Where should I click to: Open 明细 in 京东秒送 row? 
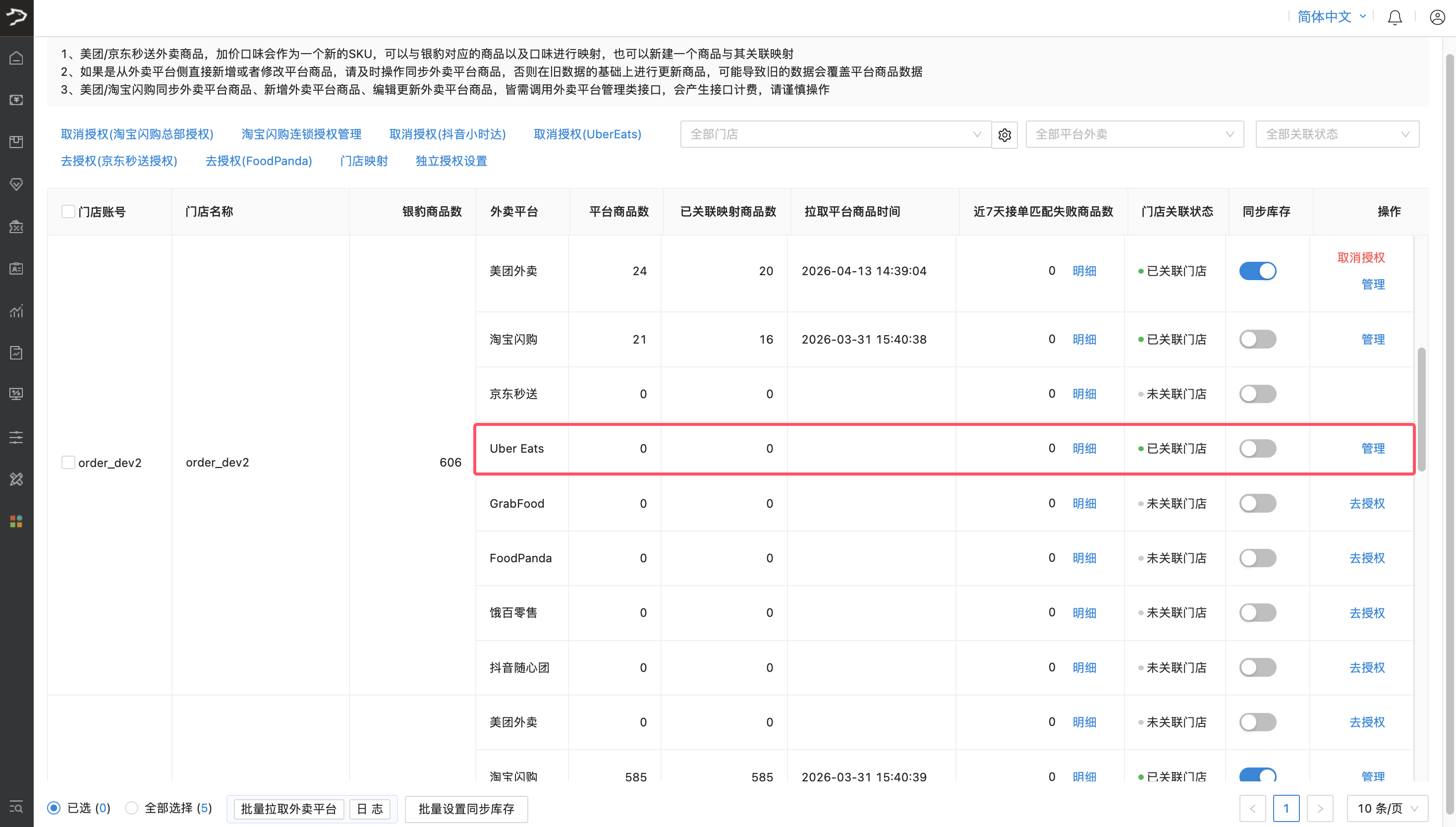1084,394
